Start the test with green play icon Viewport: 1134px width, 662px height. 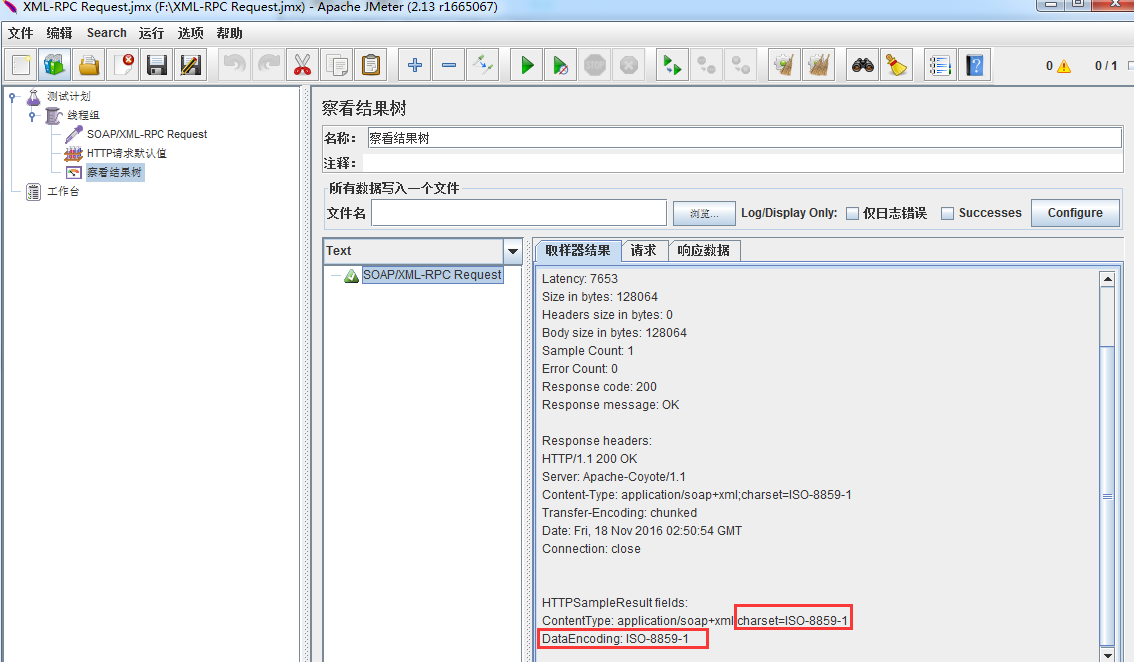point(526,65)
